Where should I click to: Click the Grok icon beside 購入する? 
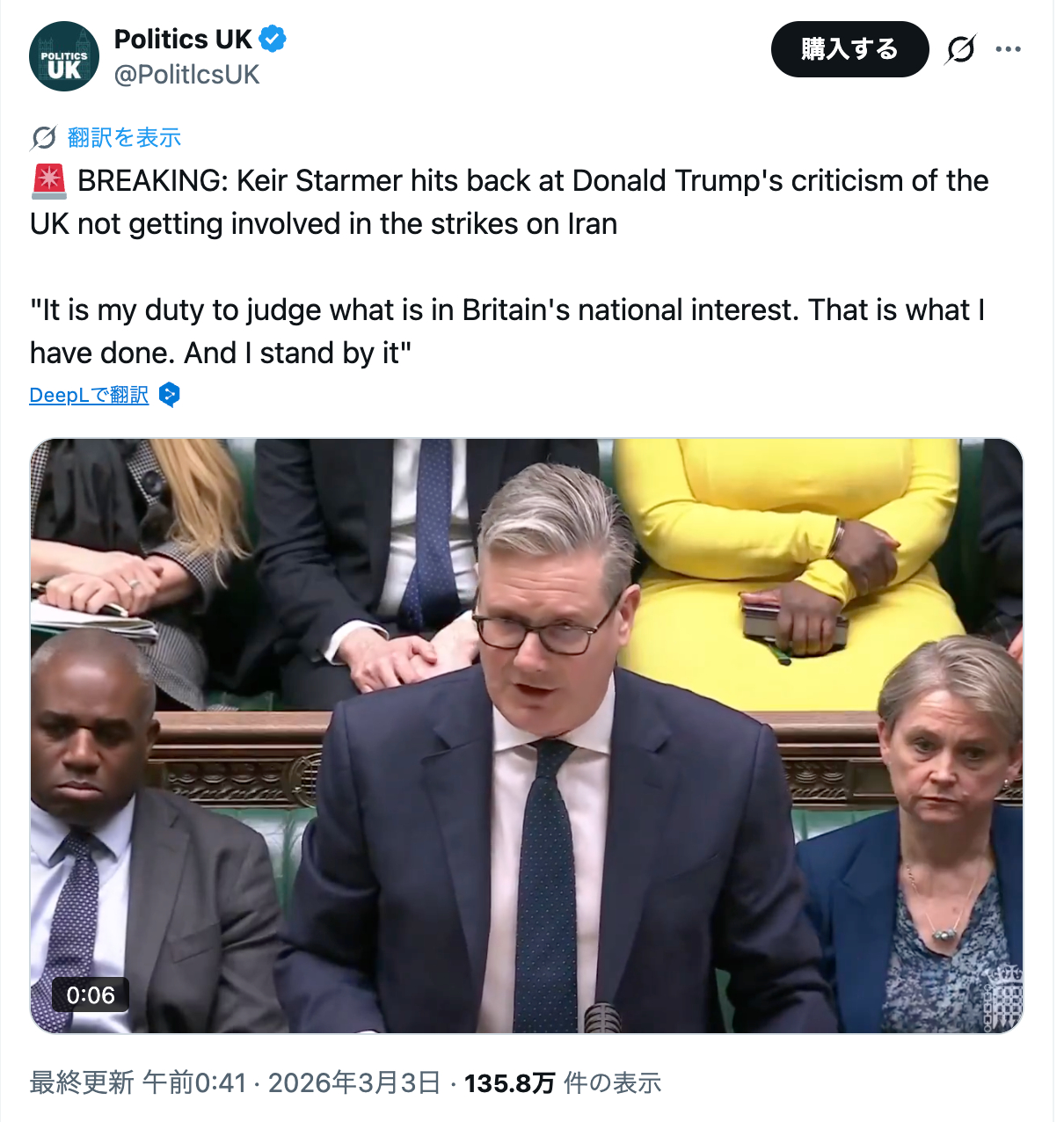click(x=960, y=49)
